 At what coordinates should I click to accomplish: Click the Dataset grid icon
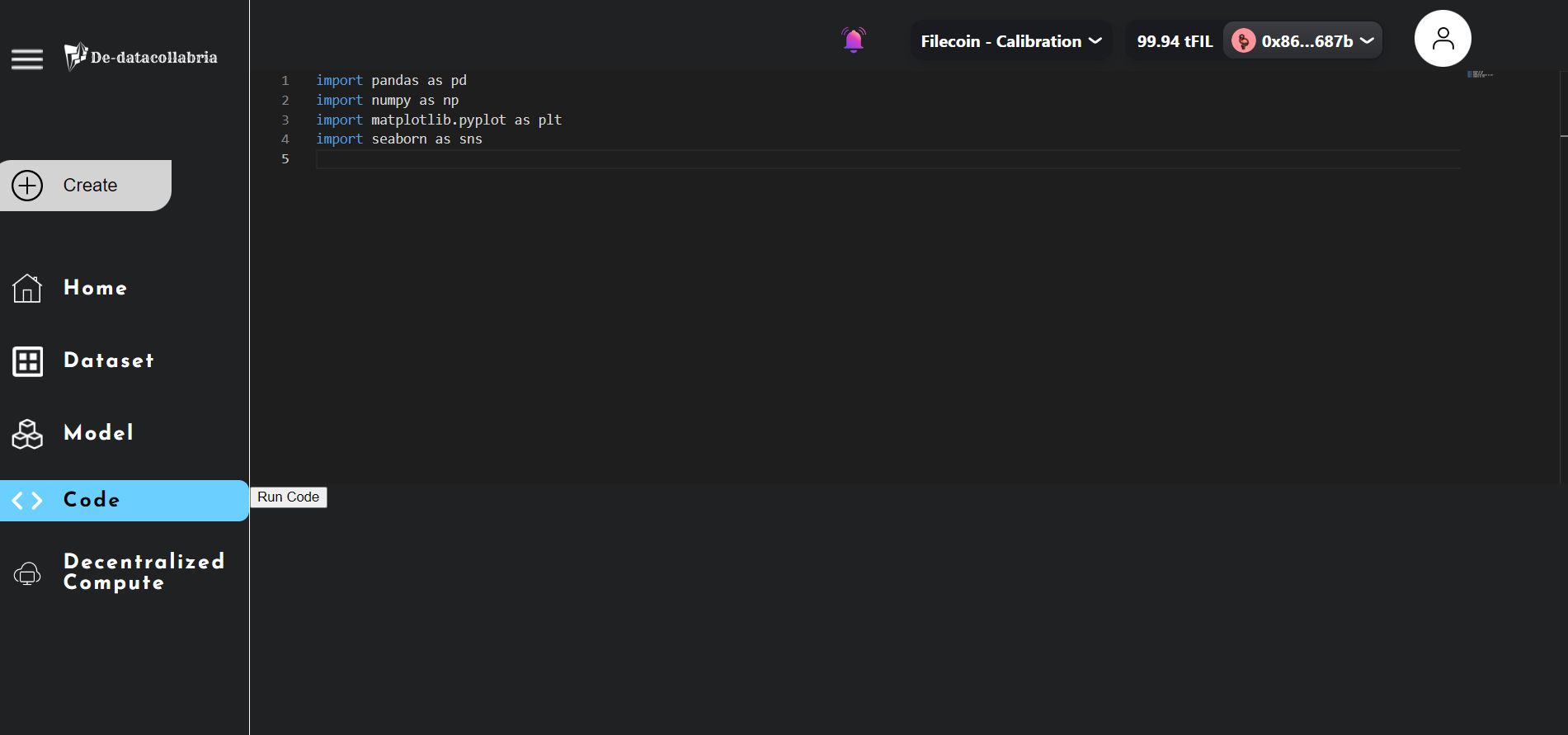pyautogui.click(x=27, y=361)
